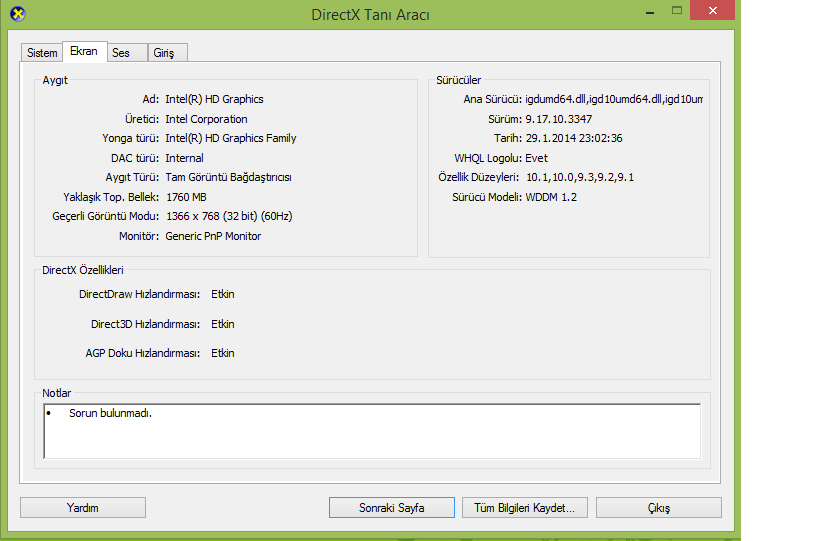Screen dimensions: 819x541
Task: Click Etkin next to Direct3D Hızlandırması
Action: point(223,324)
